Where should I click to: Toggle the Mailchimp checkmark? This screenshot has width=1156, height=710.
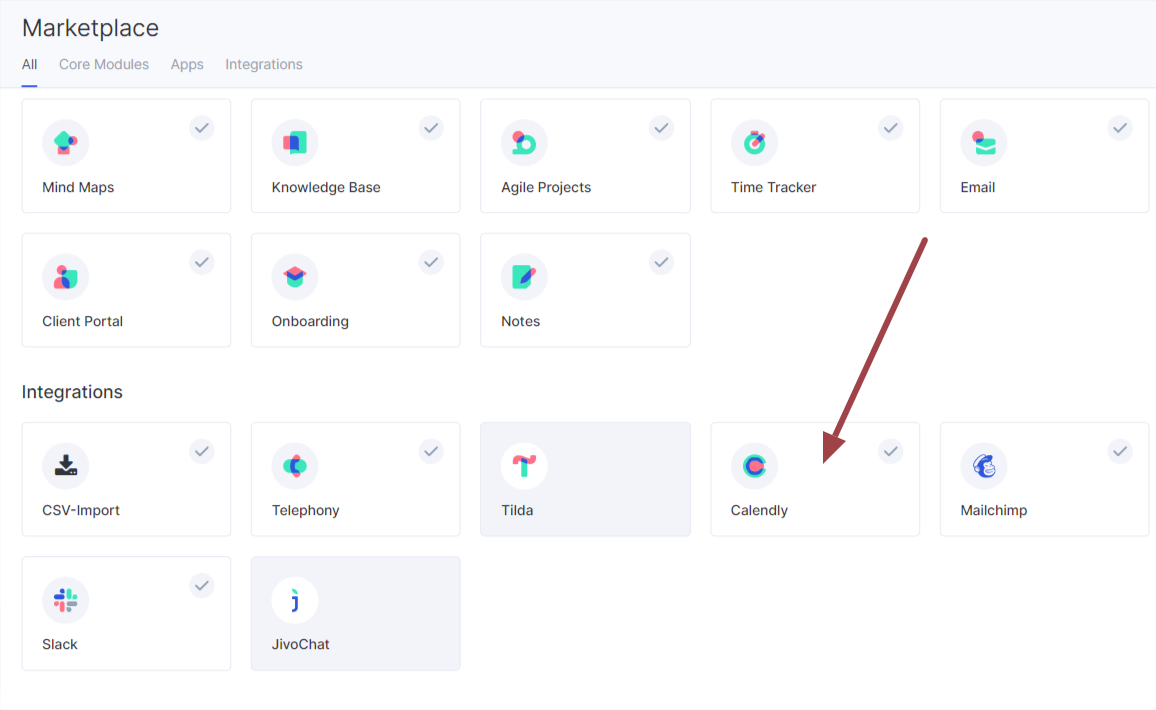tap(1120, 451)
